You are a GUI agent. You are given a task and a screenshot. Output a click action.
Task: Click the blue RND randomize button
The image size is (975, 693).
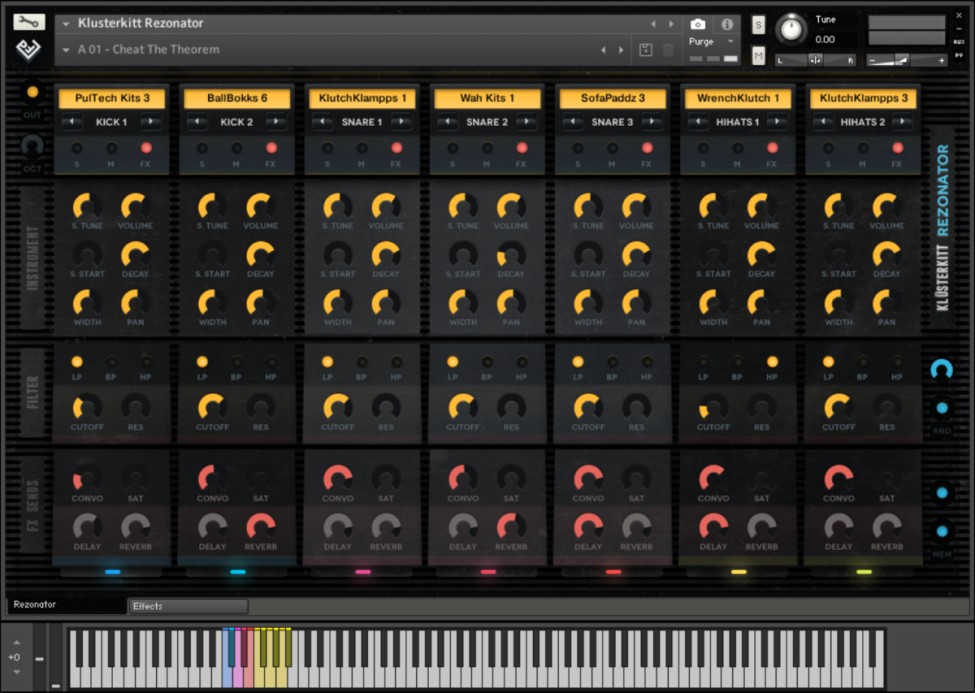coord(941,408)
